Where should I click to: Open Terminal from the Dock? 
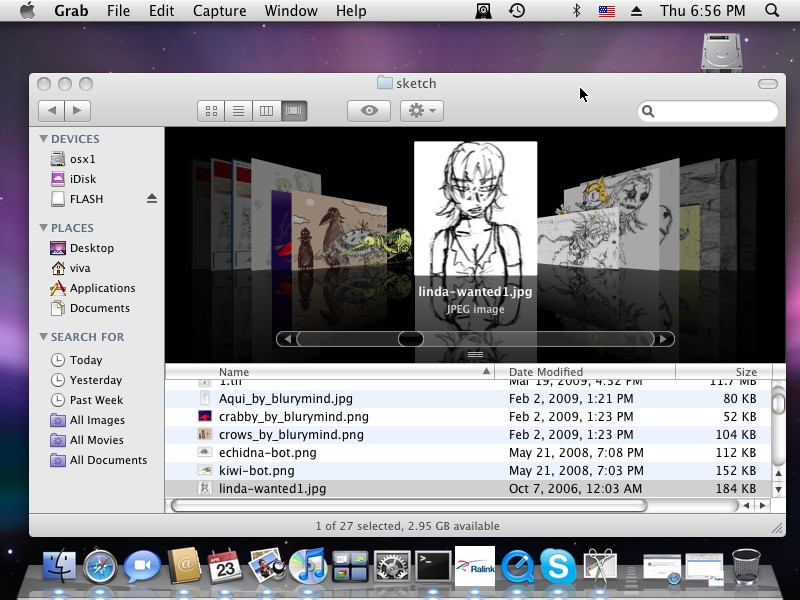433,566
